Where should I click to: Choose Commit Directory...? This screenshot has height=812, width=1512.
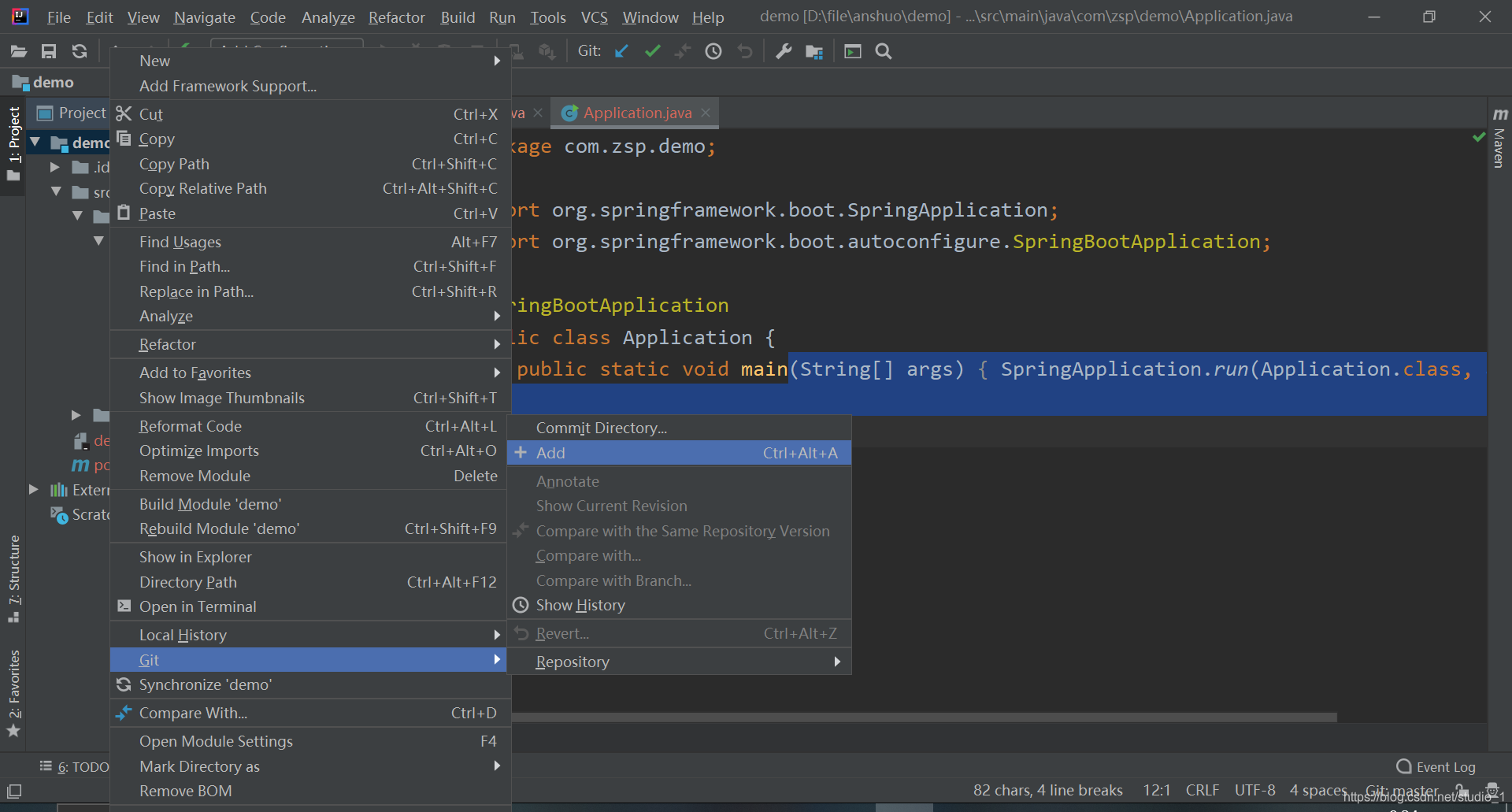tap(680, 428)
